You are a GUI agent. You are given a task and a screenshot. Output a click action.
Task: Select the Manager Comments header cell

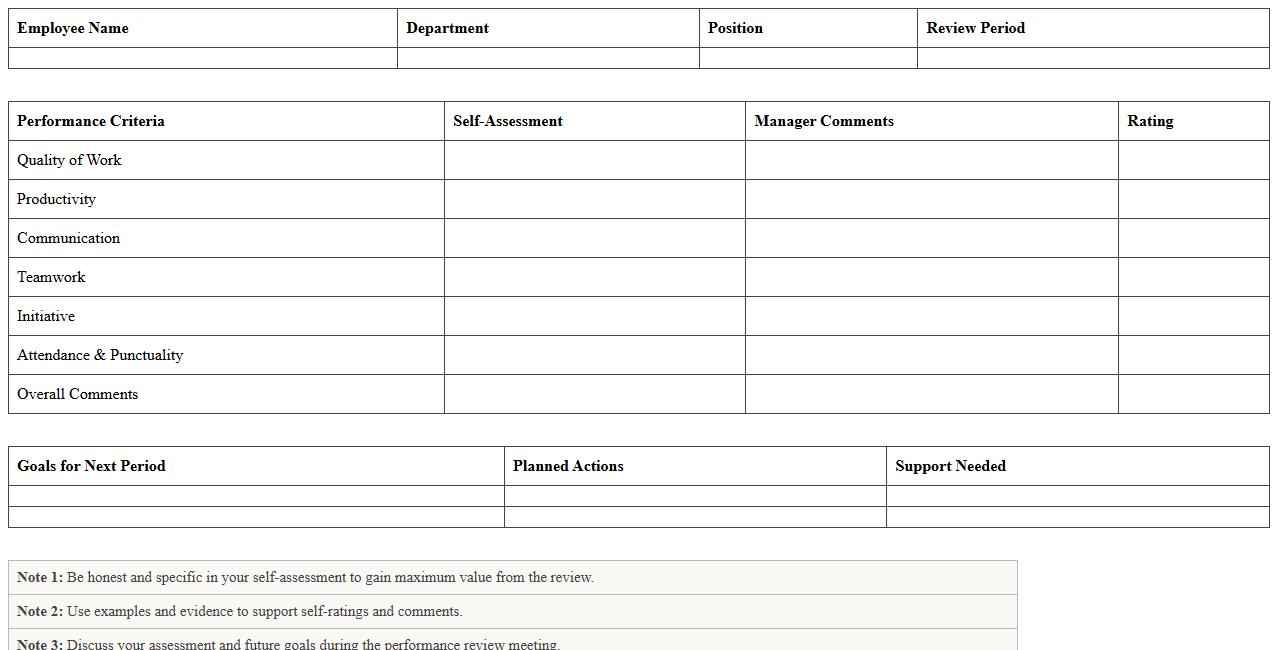[824, 121]
